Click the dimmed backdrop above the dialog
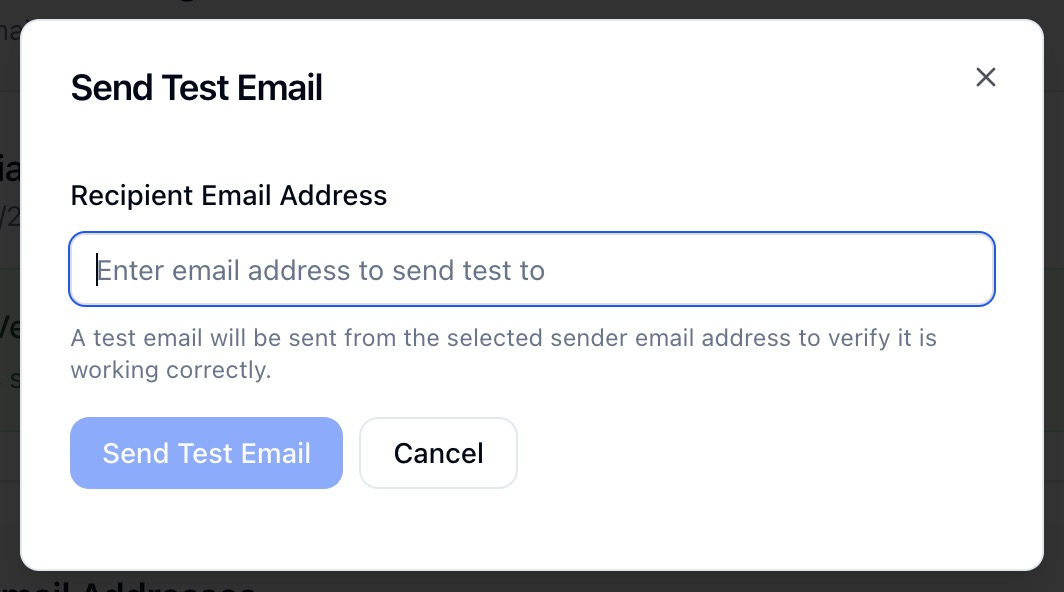The height and width of the screenshot is (592, 1064). (600, 8)
